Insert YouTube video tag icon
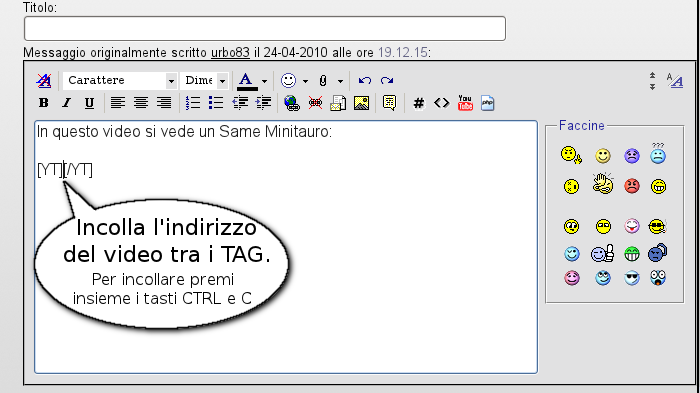The height and width of the screenshot is (393, 700). 465,103
